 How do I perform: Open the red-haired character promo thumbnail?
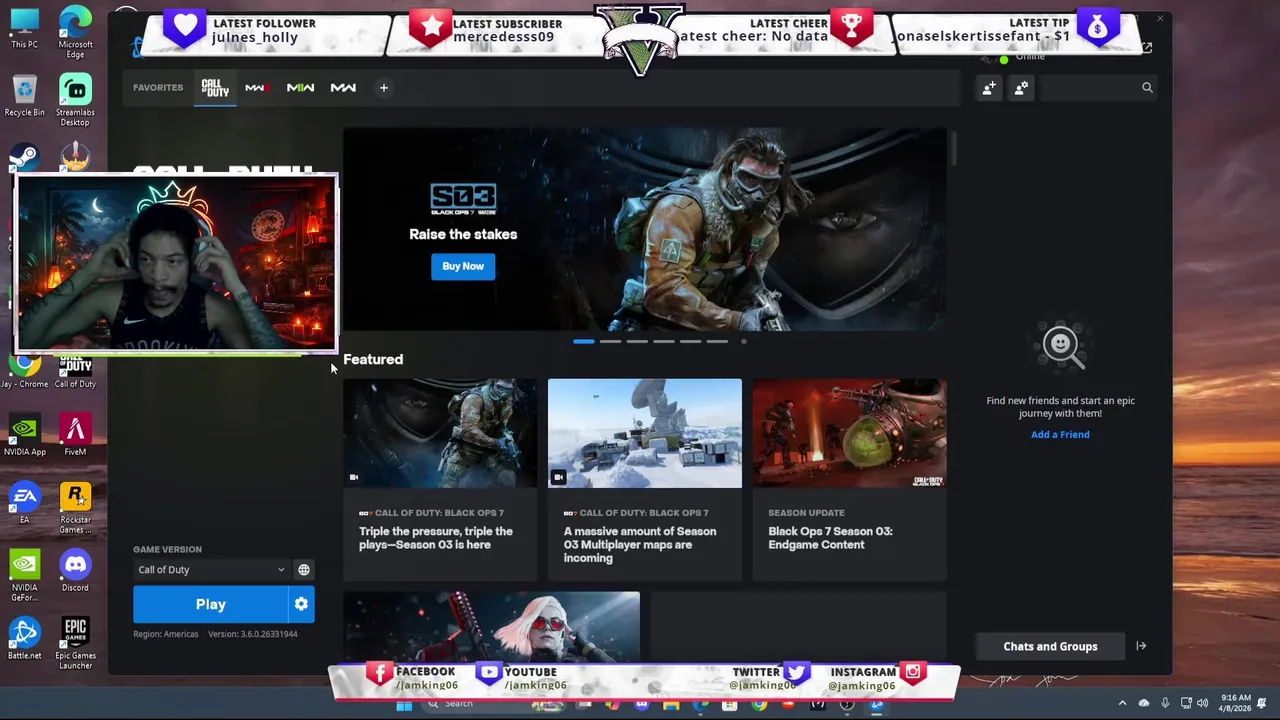coord(492,626)
